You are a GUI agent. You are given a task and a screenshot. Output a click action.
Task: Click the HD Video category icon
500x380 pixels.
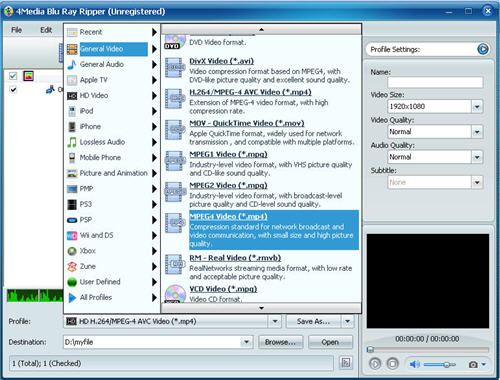coord(72,96)
